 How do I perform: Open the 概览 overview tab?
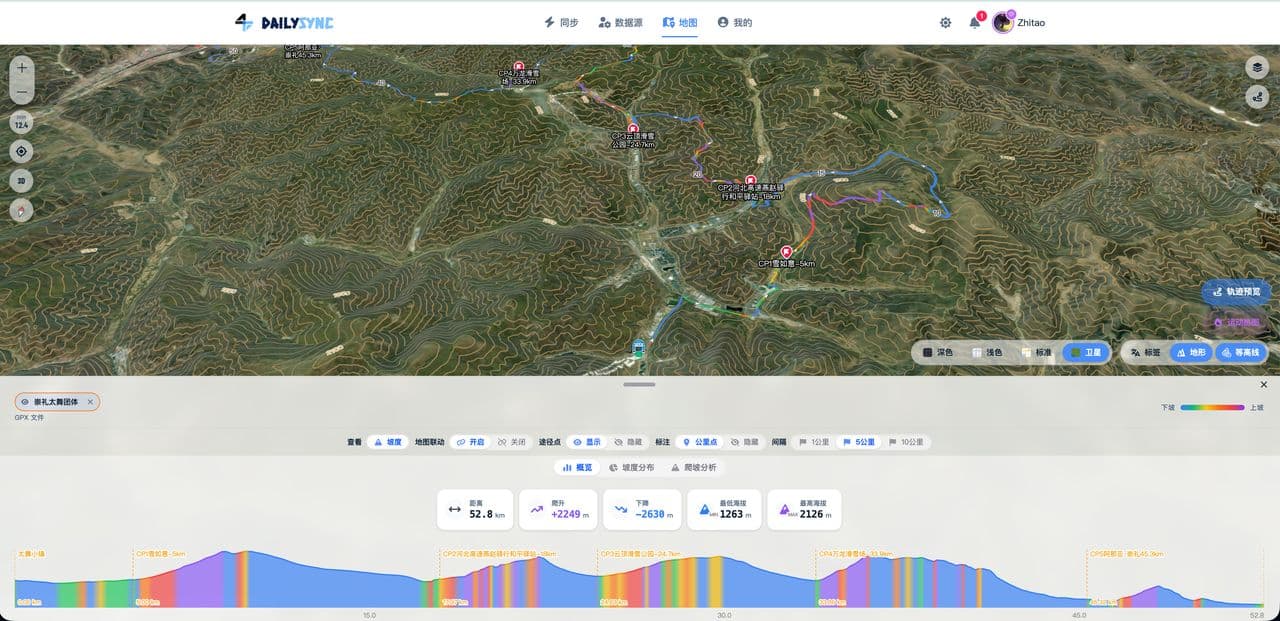(577, 467)
